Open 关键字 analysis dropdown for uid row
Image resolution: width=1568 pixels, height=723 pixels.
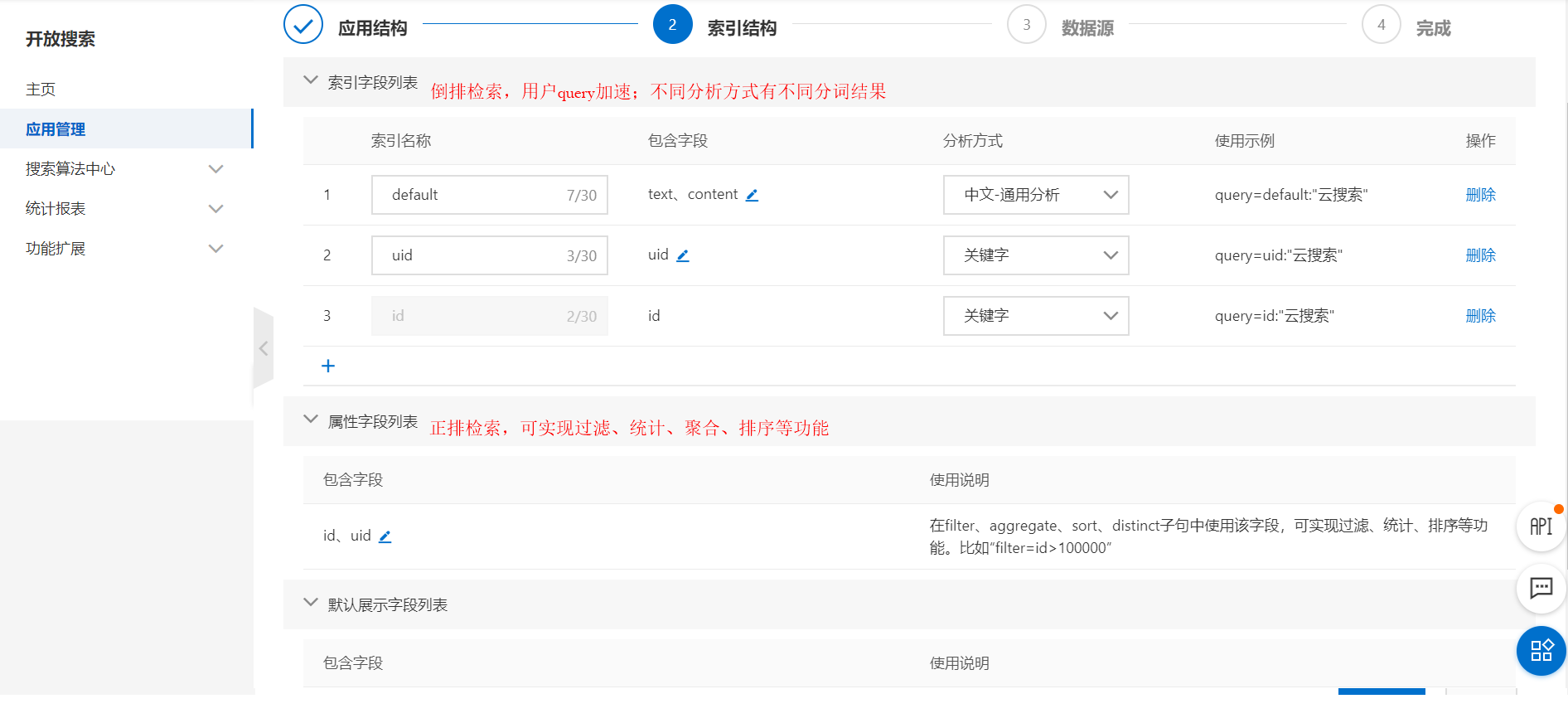click(x=1036, y=255)
